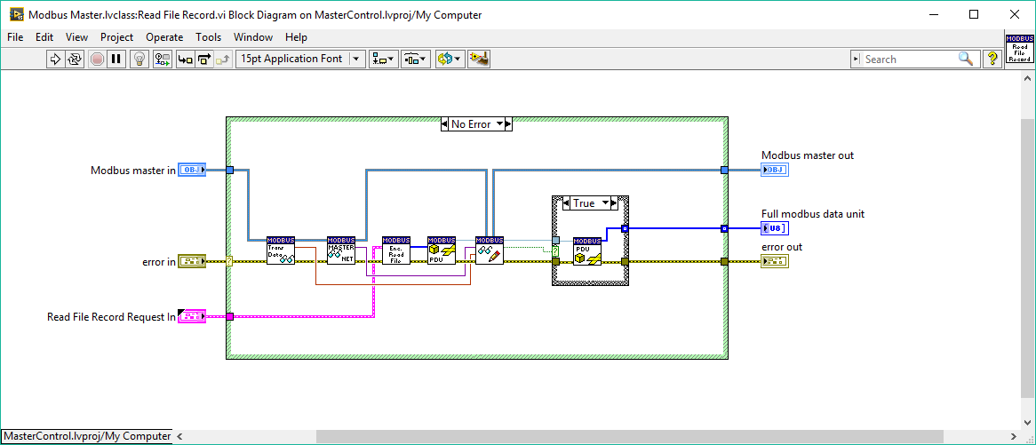Click Step Out button
This screenshot has height=445, width=1036.
(223, 59)
